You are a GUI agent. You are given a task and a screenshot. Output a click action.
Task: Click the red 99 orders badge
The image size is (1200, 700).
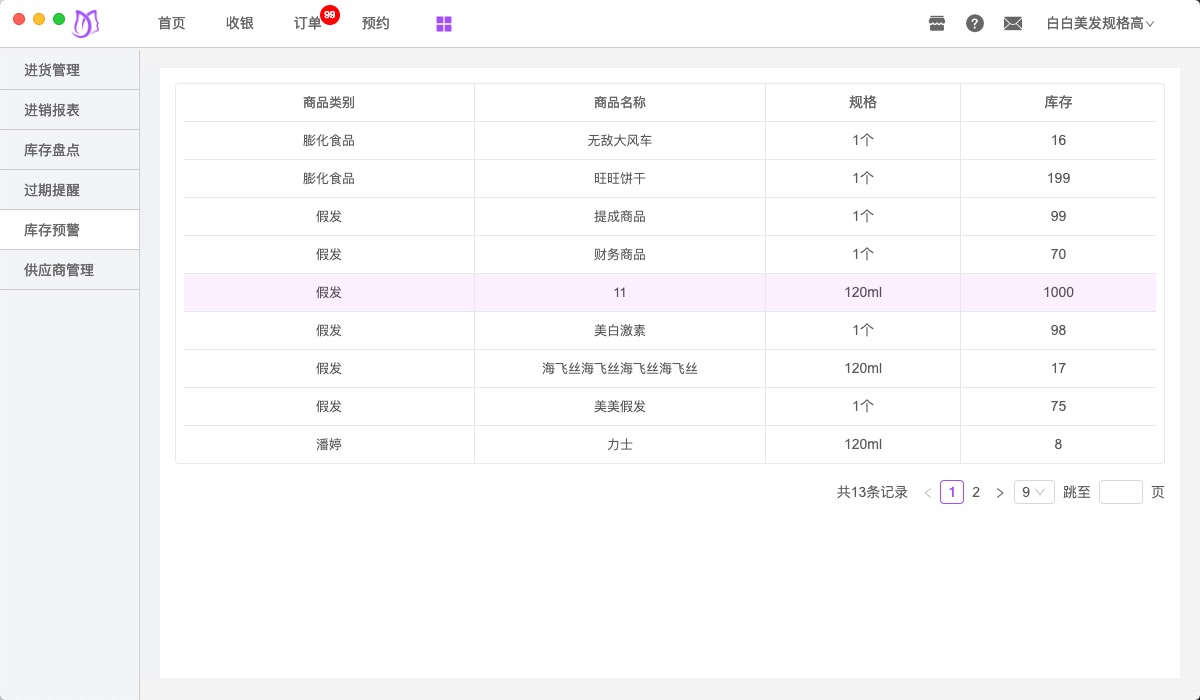pyautogui.click(x=330, y=15)
